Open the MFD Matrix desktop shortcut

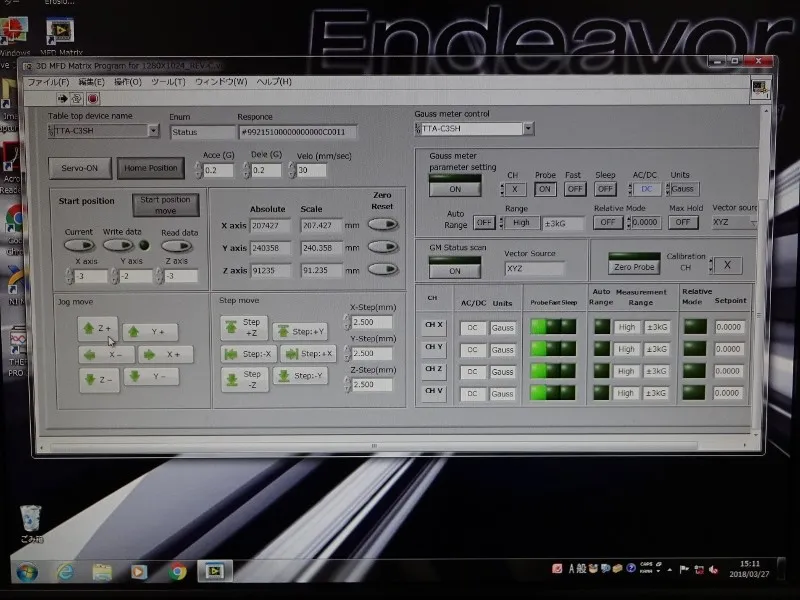pyautogui.click(x=60, y=36)
